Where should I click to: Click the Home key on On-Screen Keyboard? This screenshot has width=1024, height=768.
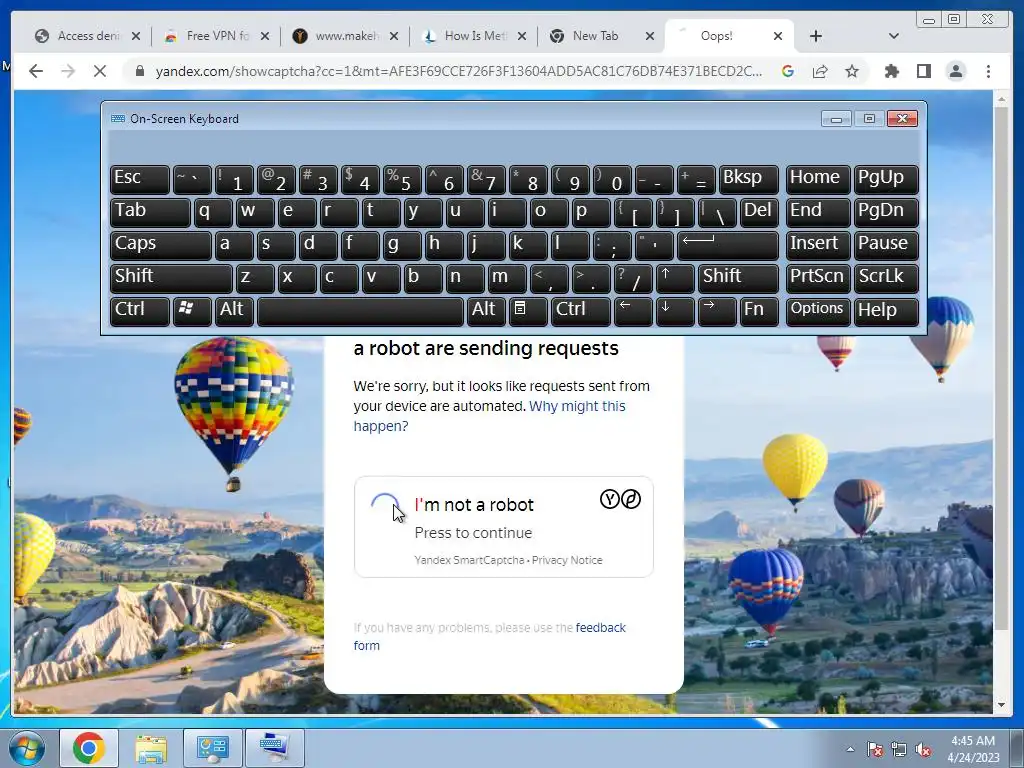point(818,179)
